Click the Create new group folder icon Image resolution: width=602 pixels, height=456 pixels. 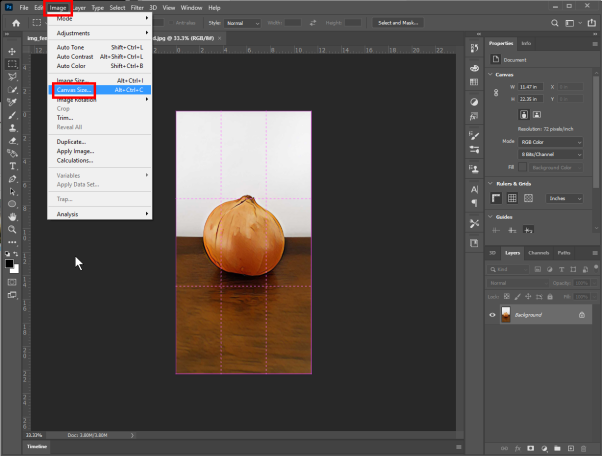click(557, 448)
